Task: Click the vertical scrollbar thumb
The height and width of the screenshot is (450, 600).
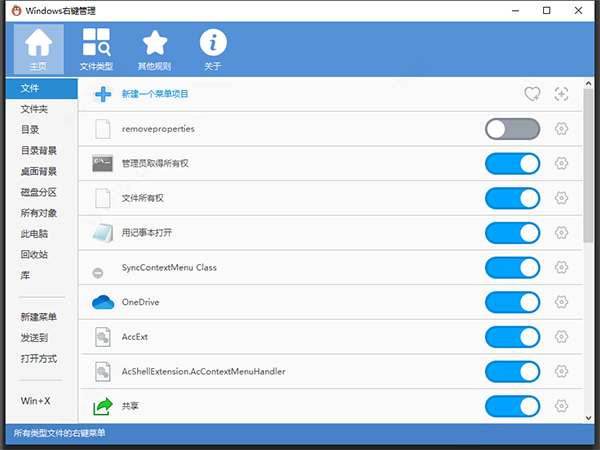Action: click(x=589, y=165)
